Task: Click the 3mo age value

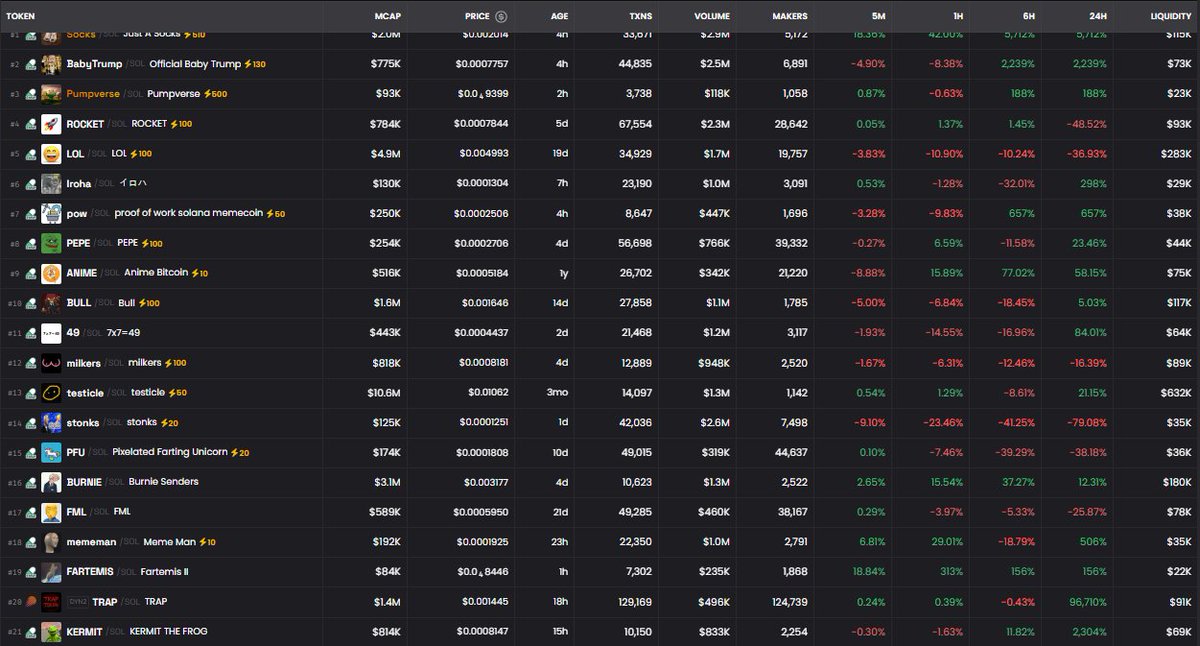Action: (x=558, y=393)
